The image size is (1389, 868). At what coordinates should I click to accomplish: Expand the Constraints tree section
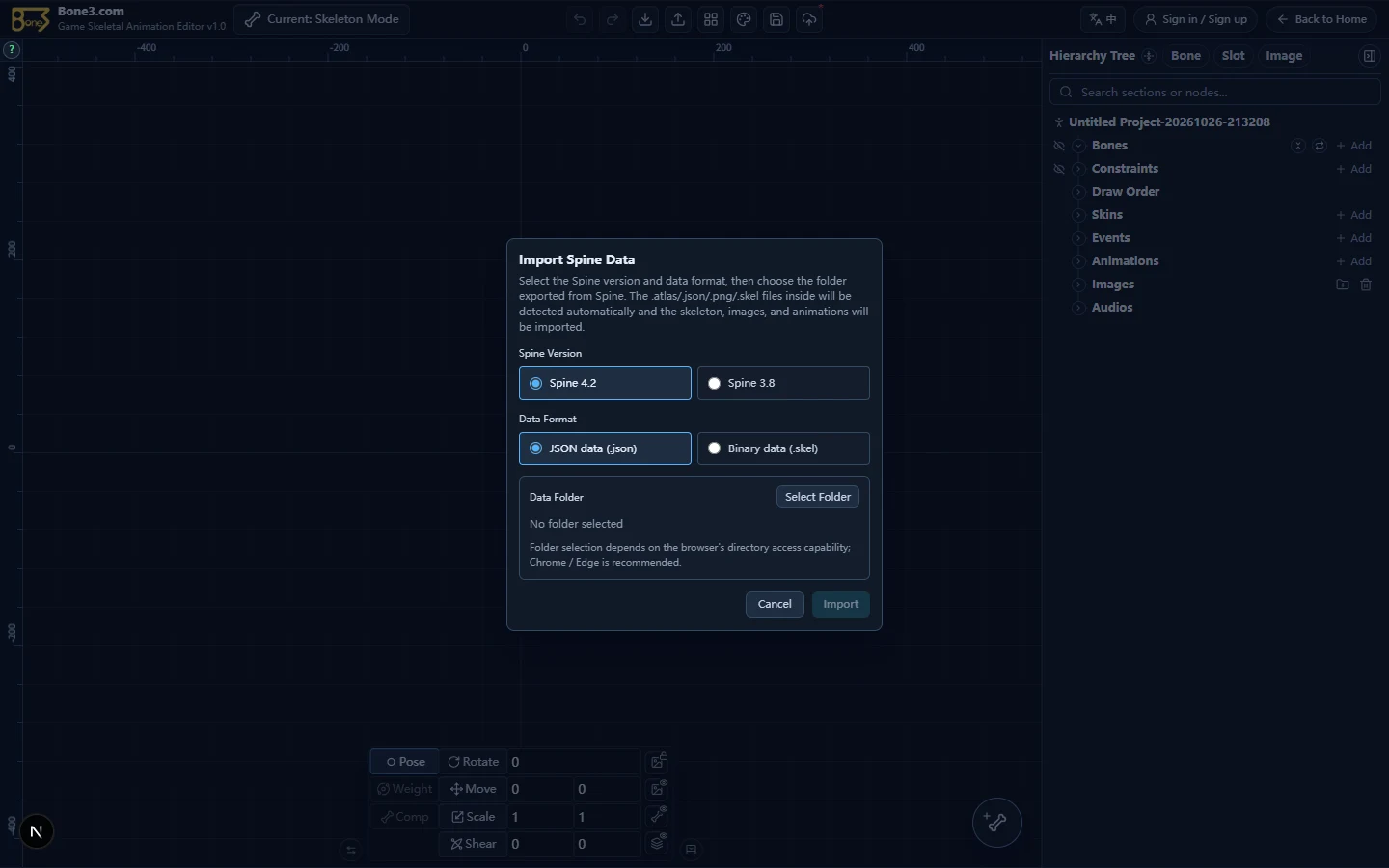coord(1079,169)
